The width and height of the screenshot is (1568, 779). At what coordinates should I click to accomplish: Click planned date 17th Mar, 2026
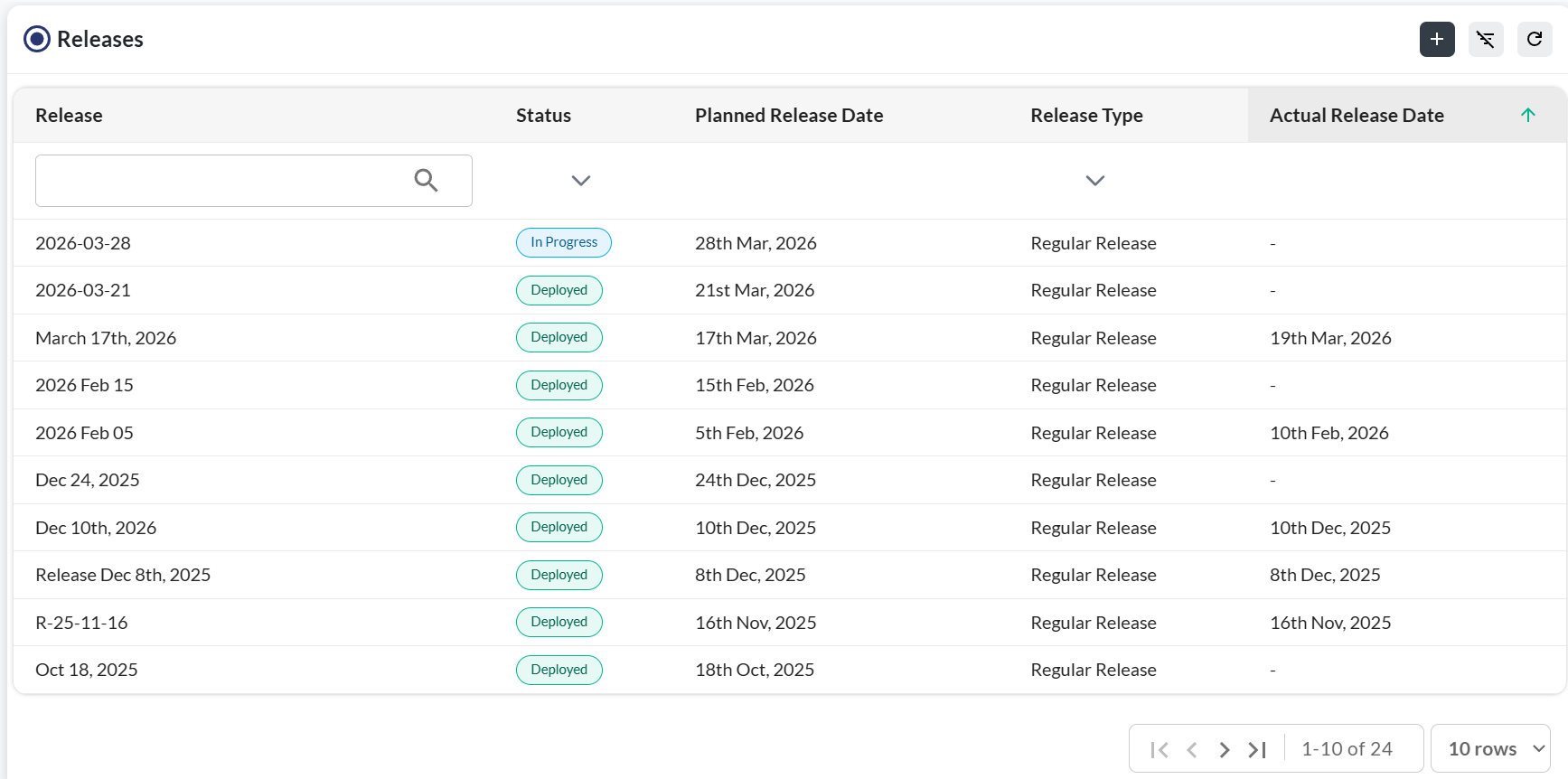[x=756, y=338]
